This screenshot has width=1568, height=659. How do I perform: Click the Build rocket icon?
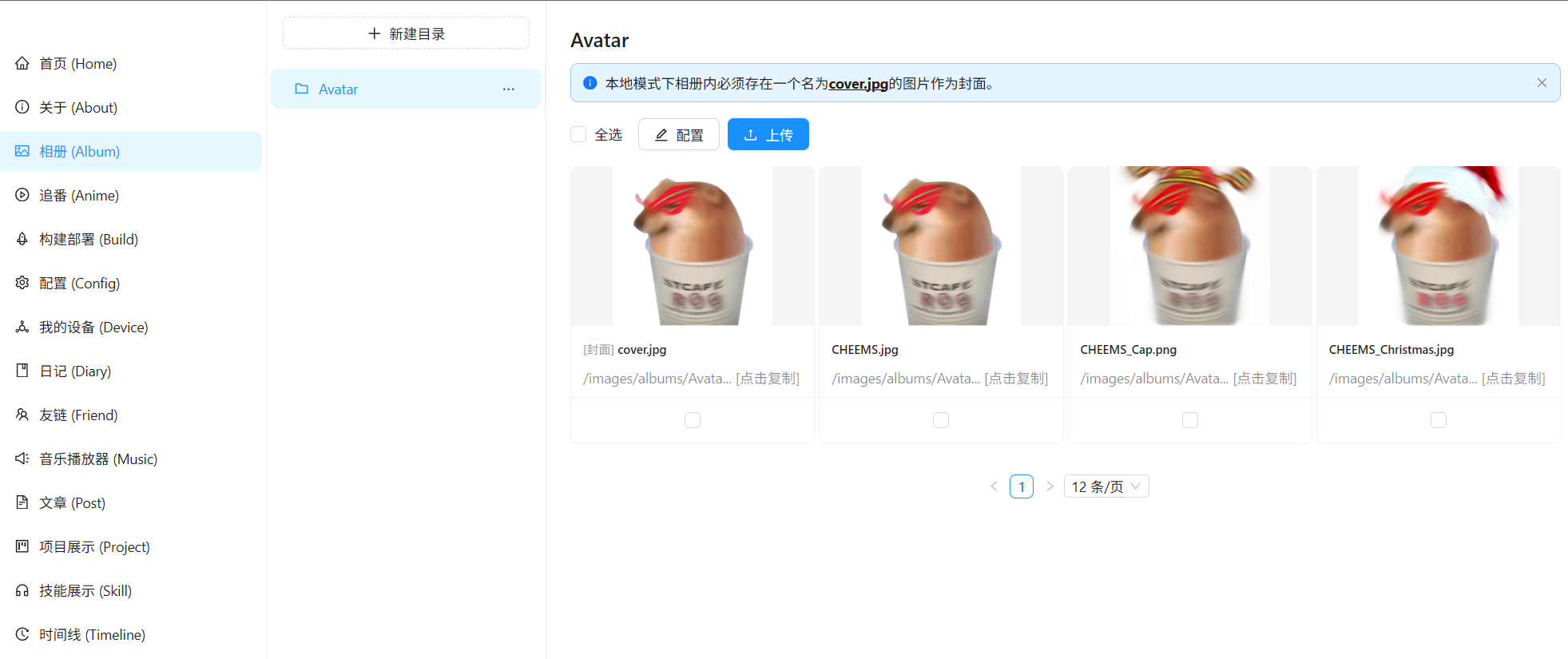[x=22, y=239]
